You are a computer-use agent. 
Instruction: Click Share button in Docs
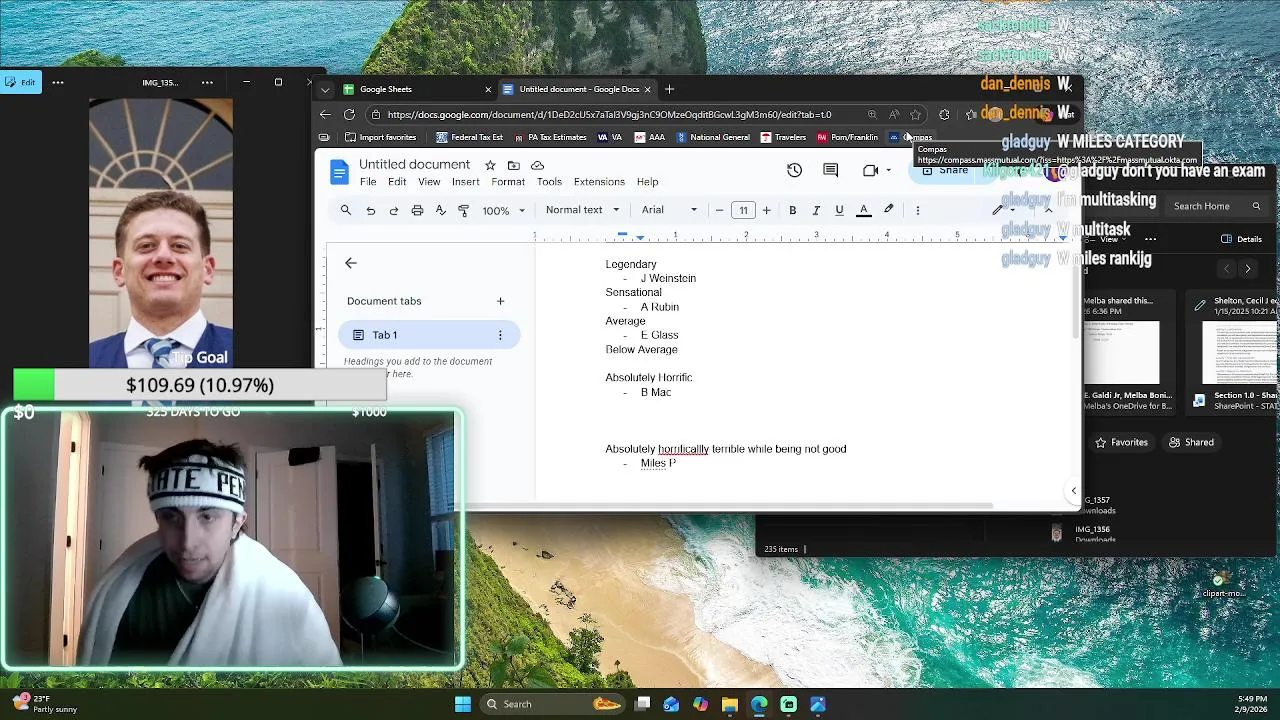point(945,171)
